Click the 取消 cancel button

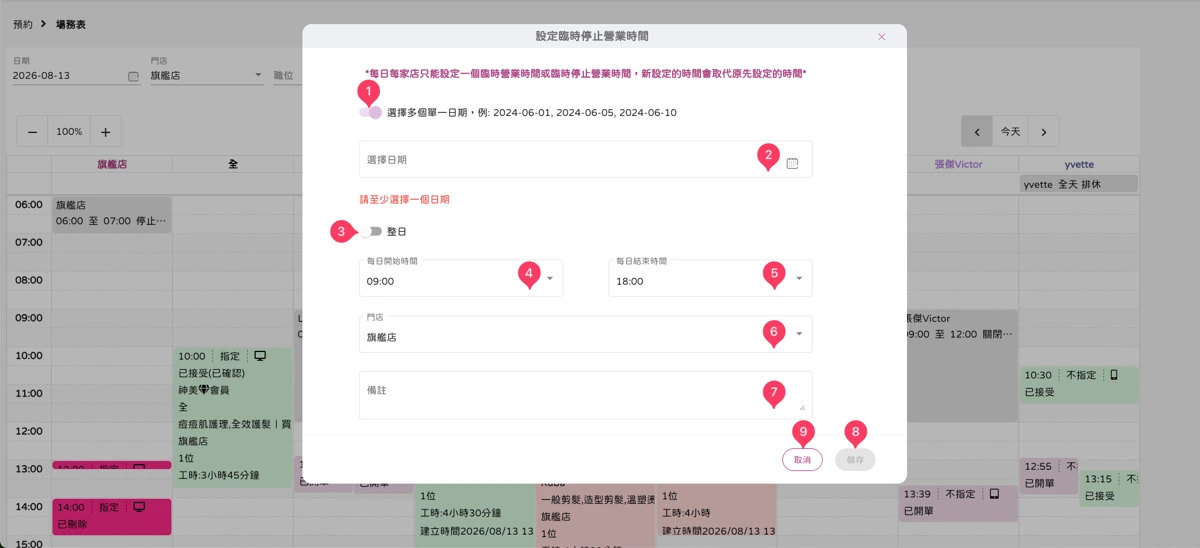(802, 460)
